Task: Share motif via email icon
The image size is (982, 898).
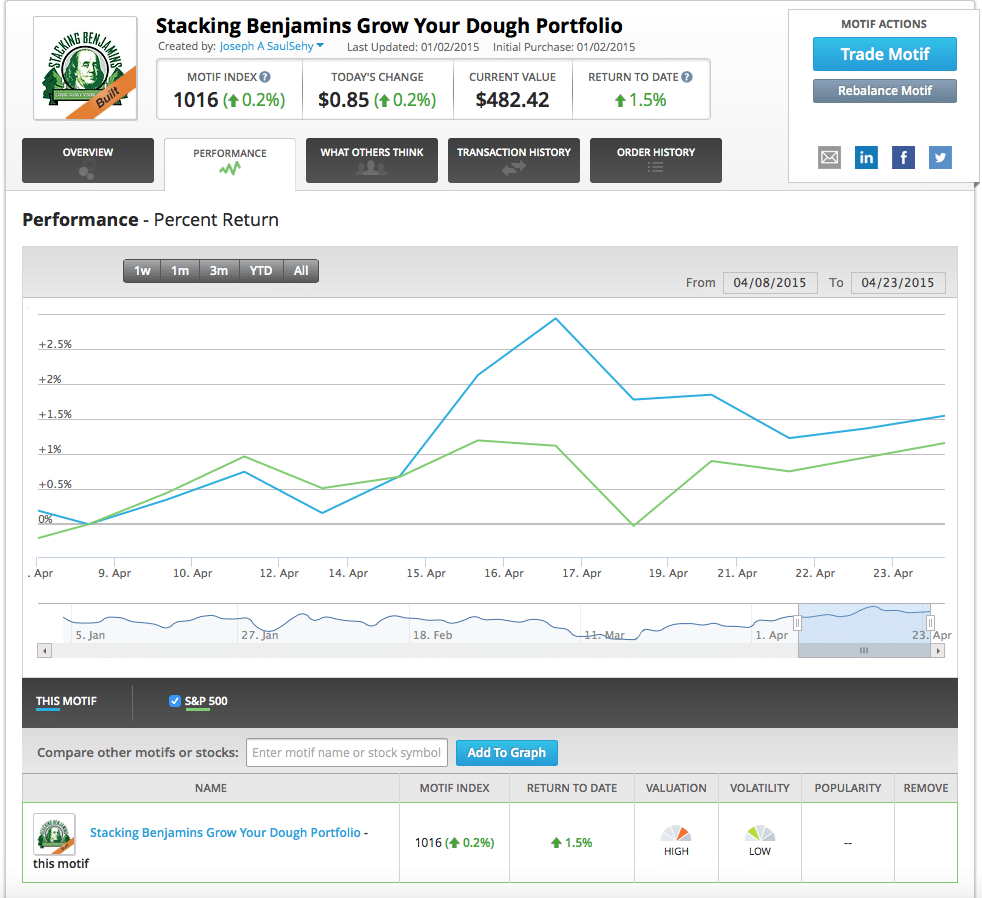Action: [829, 157]
